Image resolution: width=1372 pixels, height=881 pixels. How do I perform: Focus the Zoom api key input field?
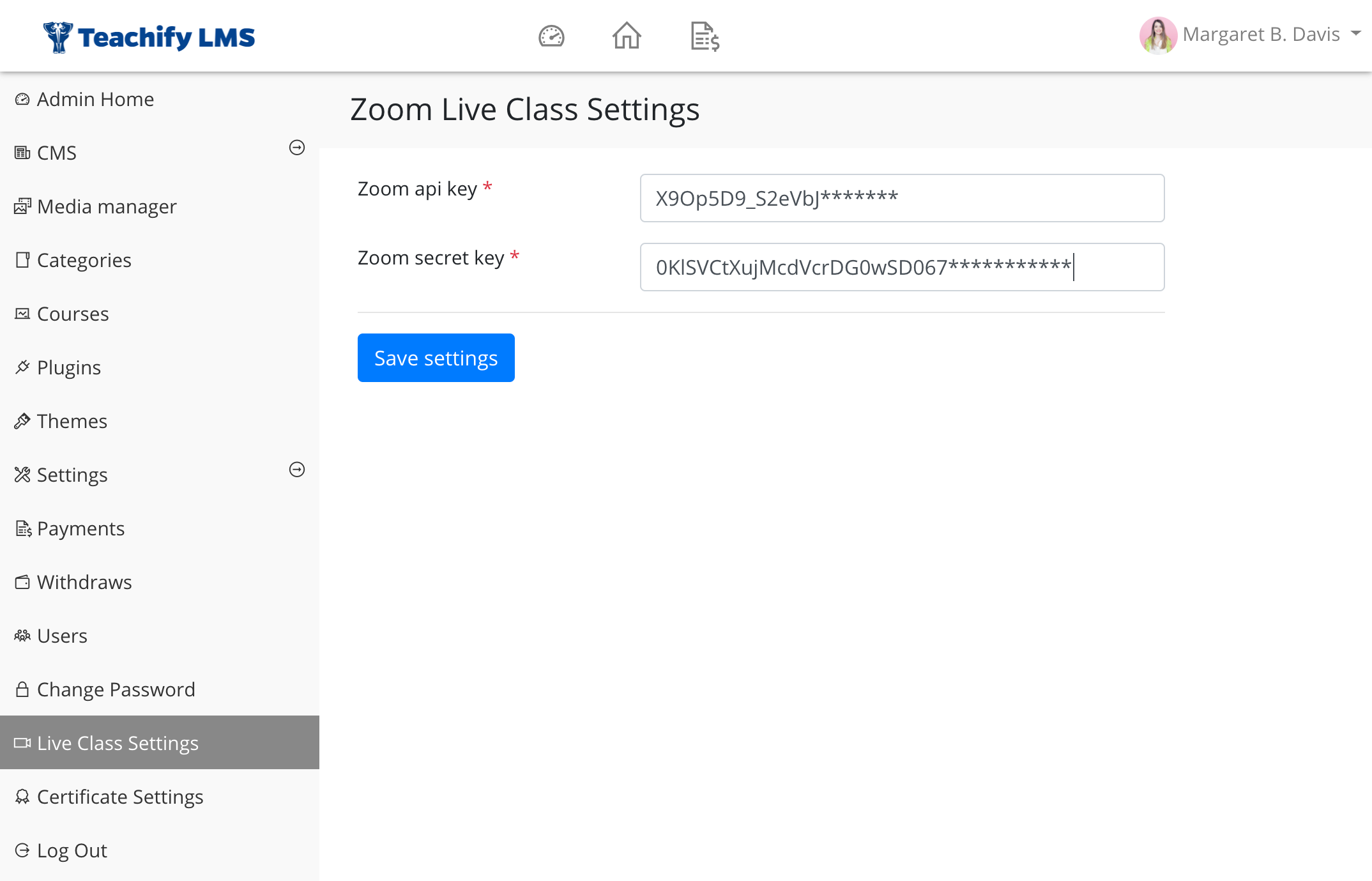[902, 198]
